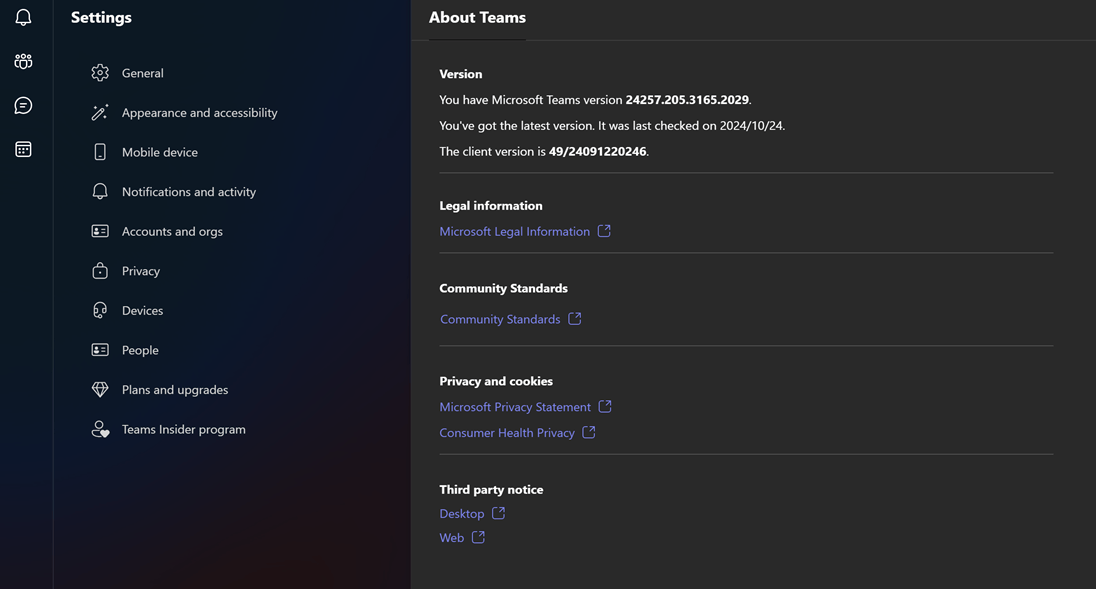The height and width of the screenshot is (589, 1096).
Task: Click external-link icon next to Microsoft Privacy Statement
Action: (605, 407)
